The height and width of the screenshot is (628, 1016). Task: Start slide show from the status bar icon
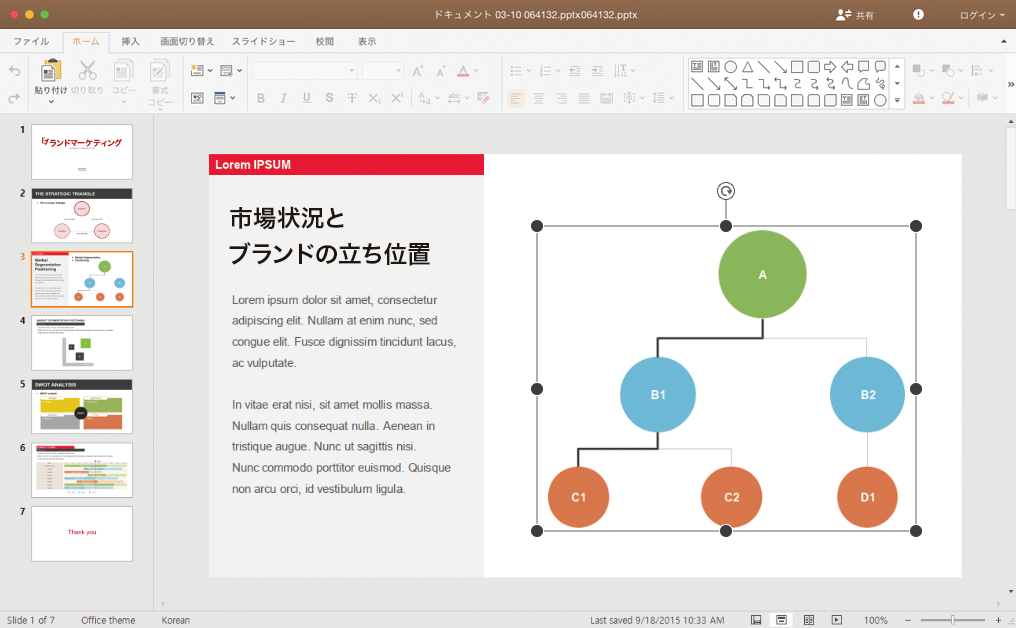[837, 620]
